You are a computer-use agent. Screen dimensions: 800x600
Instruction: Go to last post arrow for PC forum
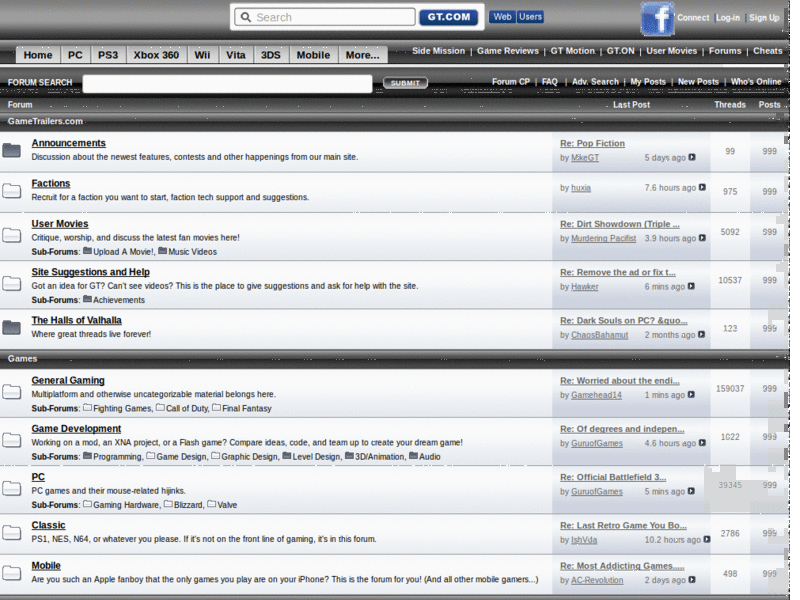click(691, 491)
